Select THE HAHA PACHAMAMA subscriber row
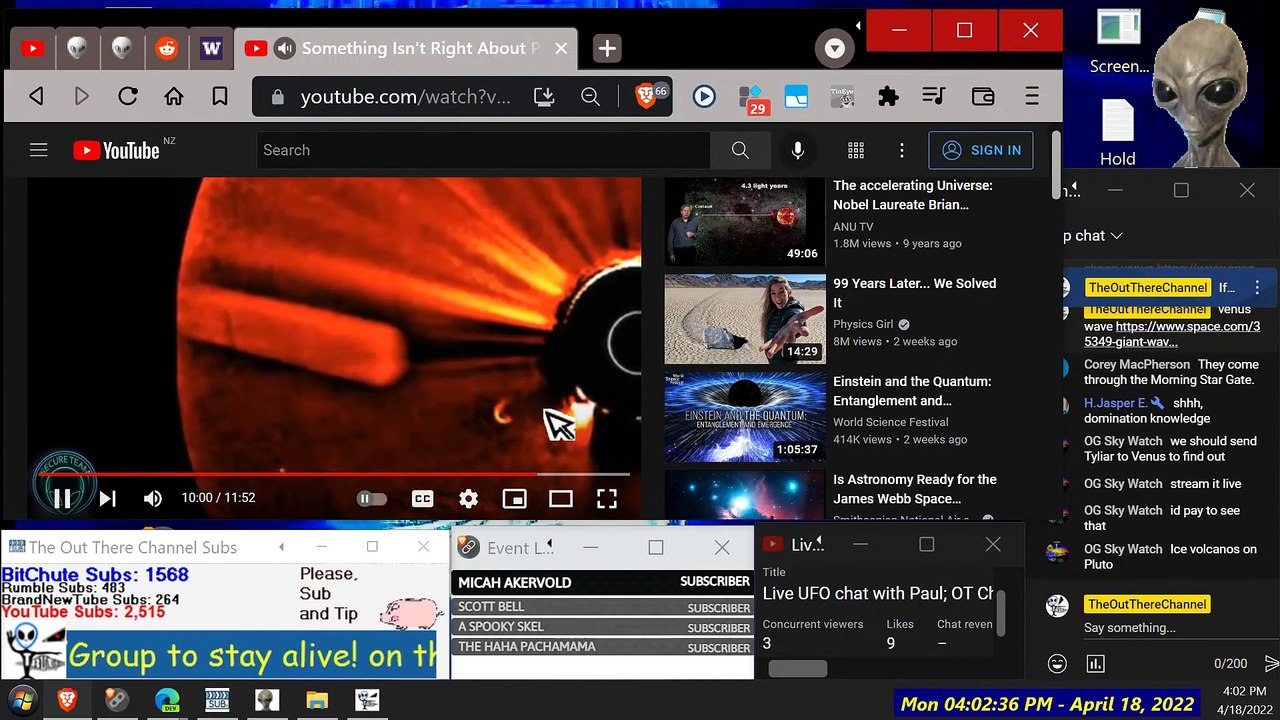The height and width of the screenshot is (720, 1280). tap(603, 647)
